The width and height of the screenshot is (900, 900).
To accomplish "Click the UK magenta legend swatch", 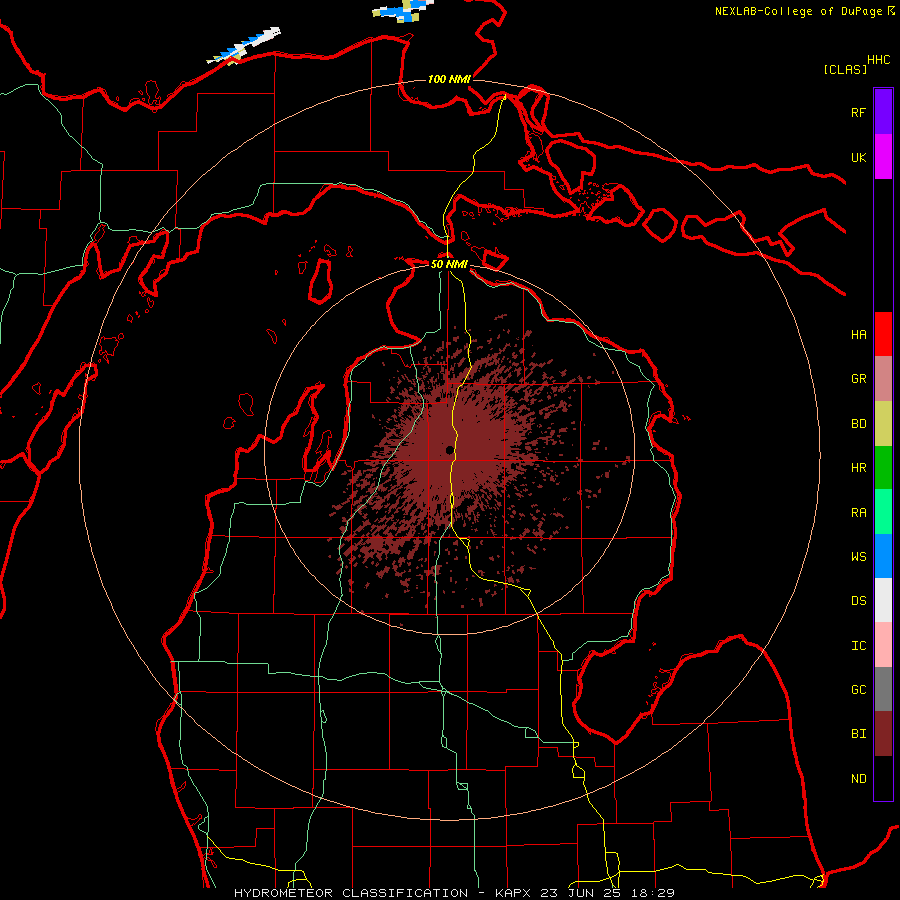I will 883,156.
